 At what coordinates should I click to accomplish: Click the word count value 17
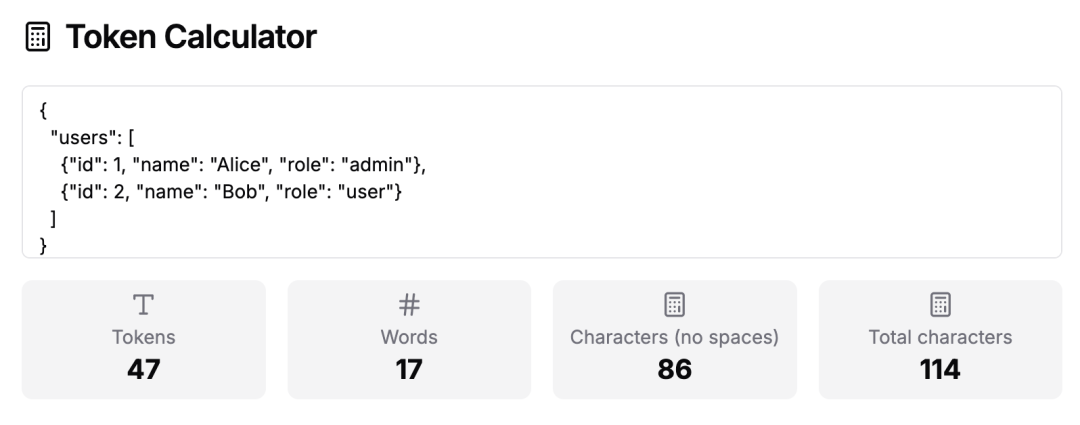[x=409, y=370]
